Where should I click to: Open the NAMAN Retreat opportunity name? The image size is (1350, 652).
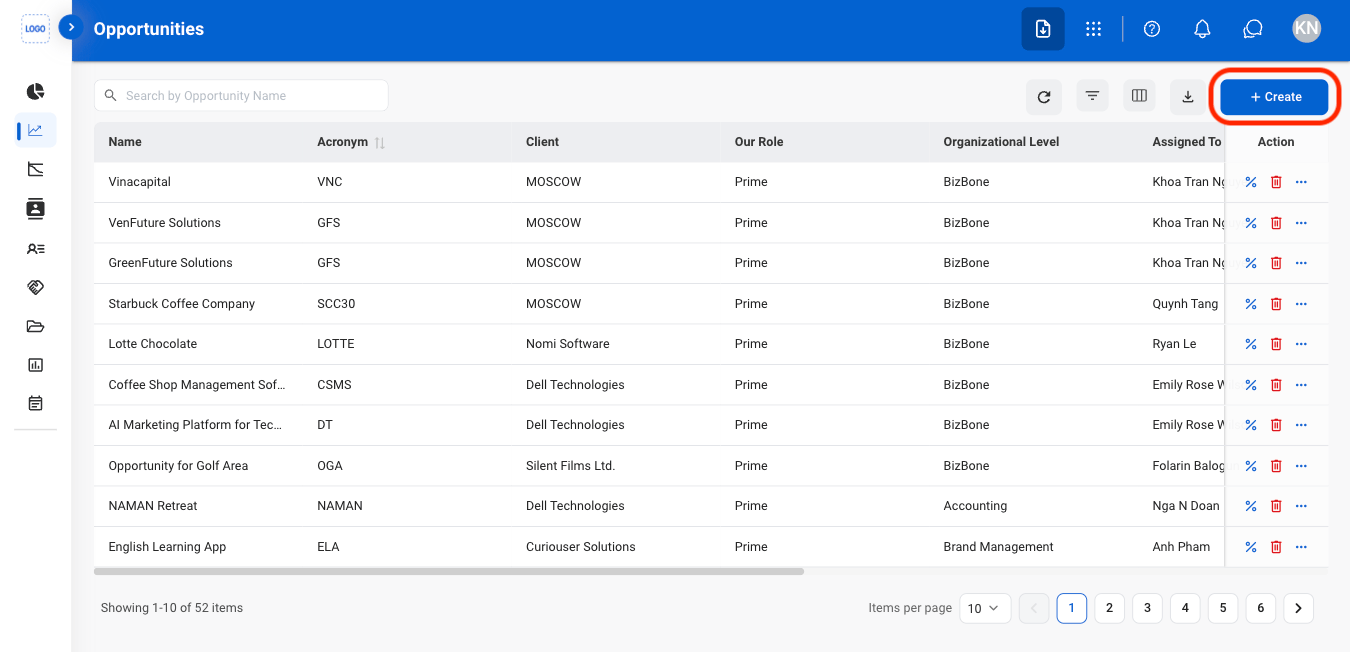(x=153, y=506)
